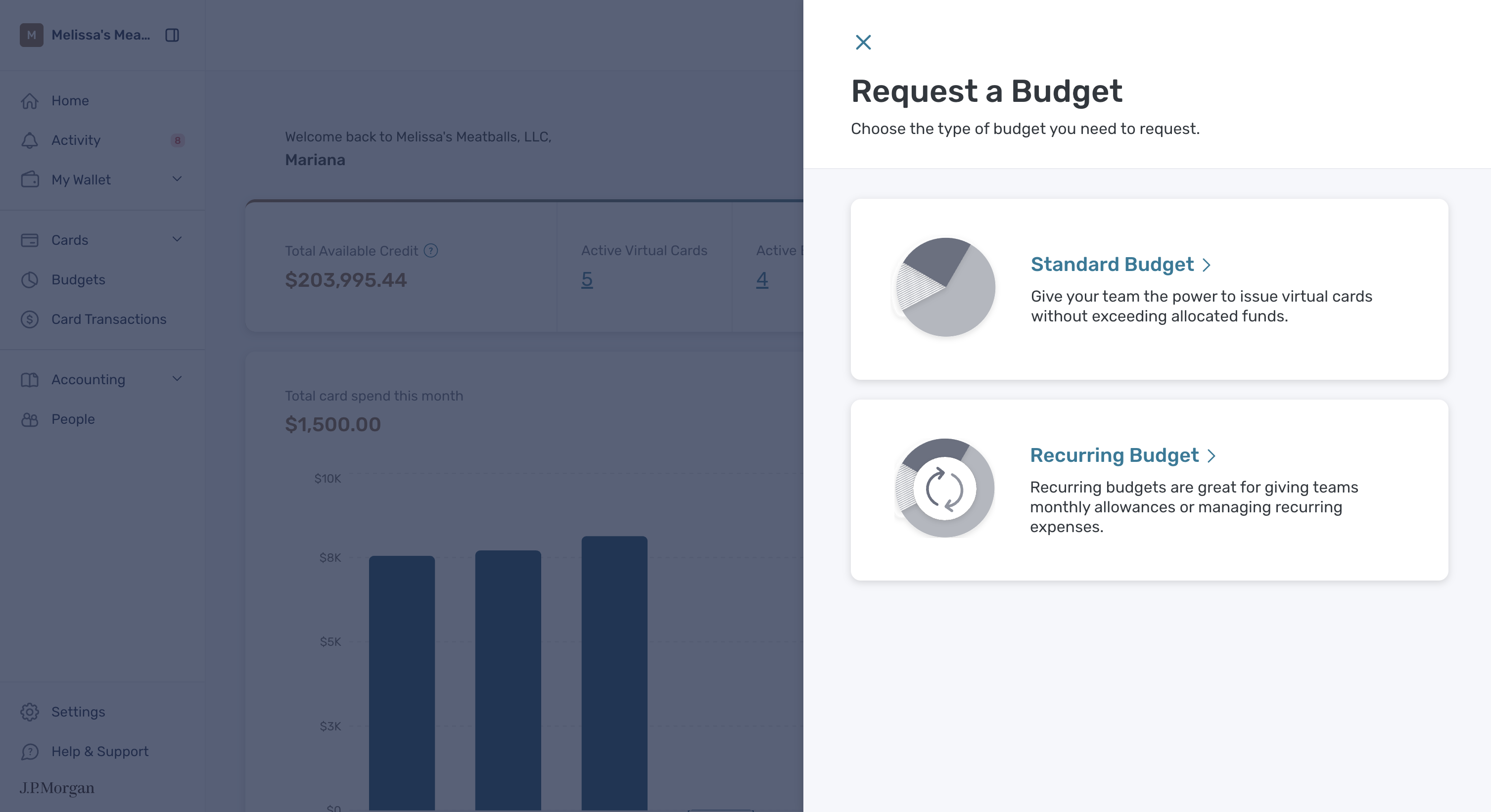Image resolution: width=1491 pixels, height=812 pixels.
Task: Expand the Accounting section chevron
Action: click(x=177, y=379)
